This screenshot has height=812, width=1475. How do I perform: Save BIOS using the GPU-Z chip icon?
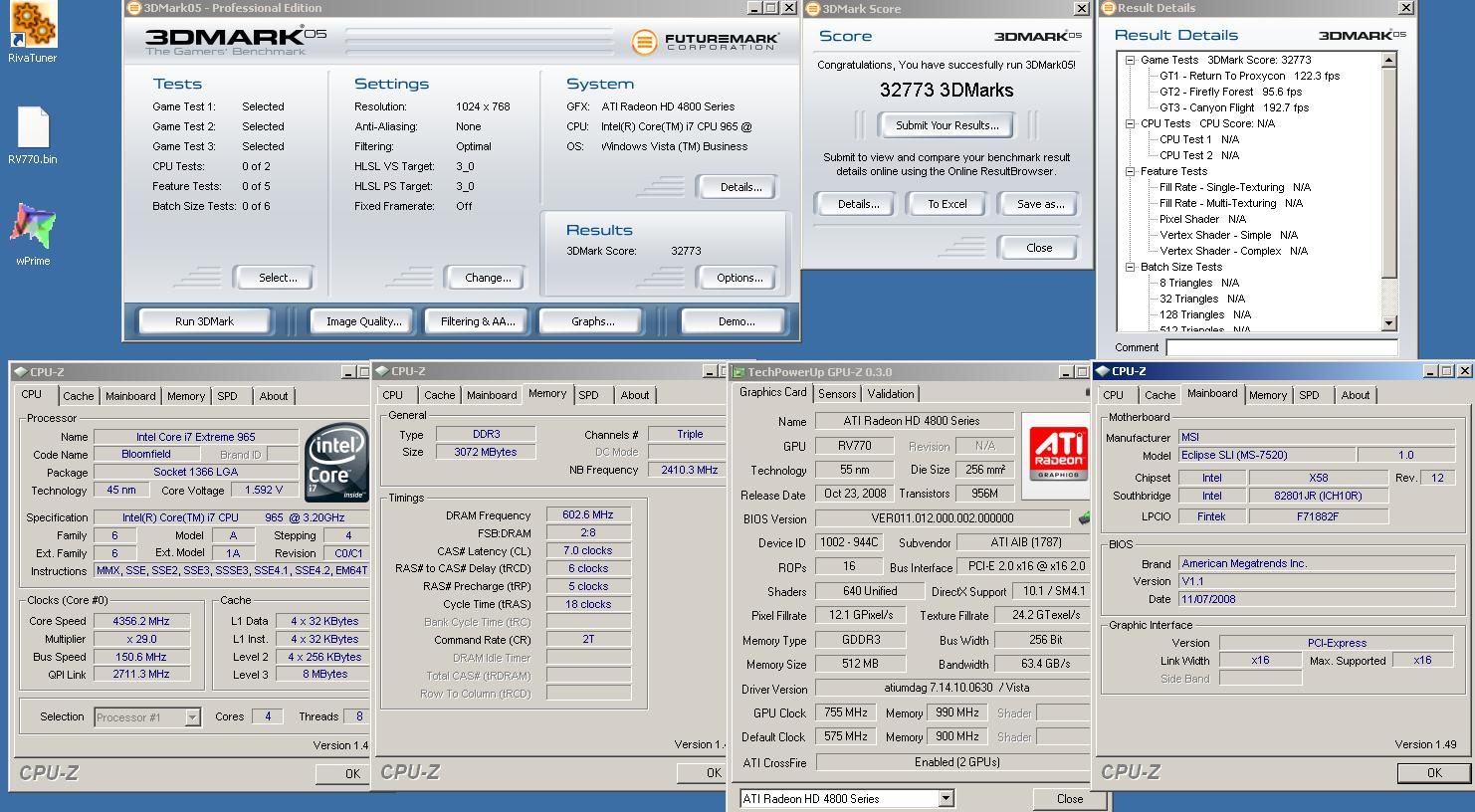pos(1084,517)
